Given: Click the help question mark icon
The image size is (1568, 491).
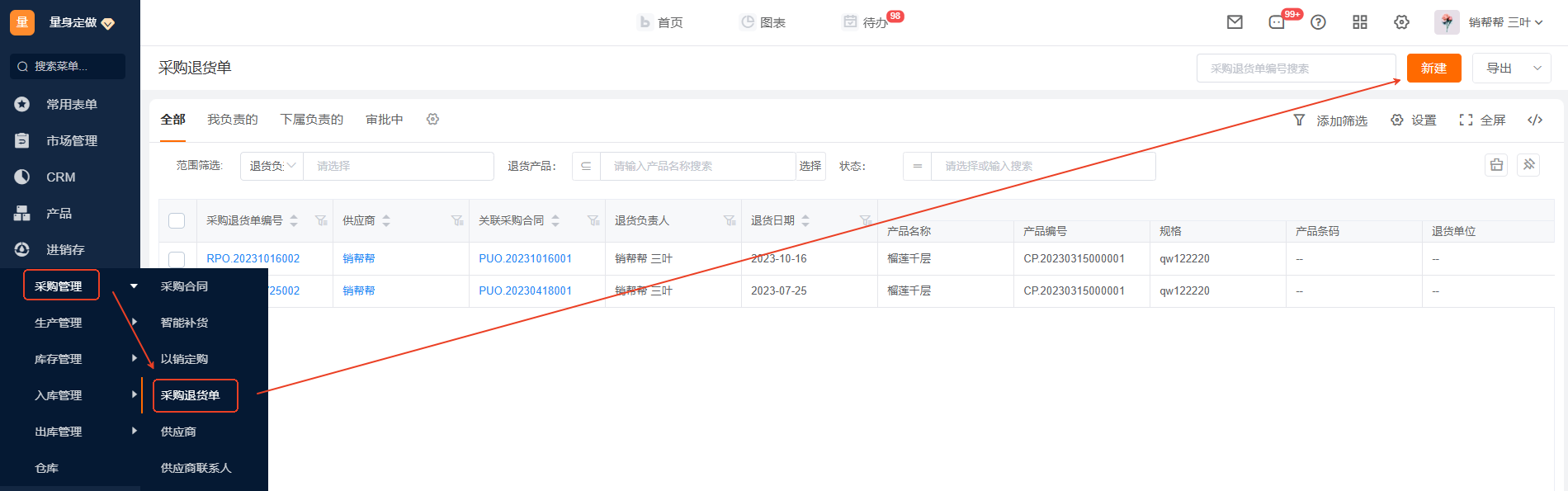Looking at the screenshot, I should [1318, 22].
